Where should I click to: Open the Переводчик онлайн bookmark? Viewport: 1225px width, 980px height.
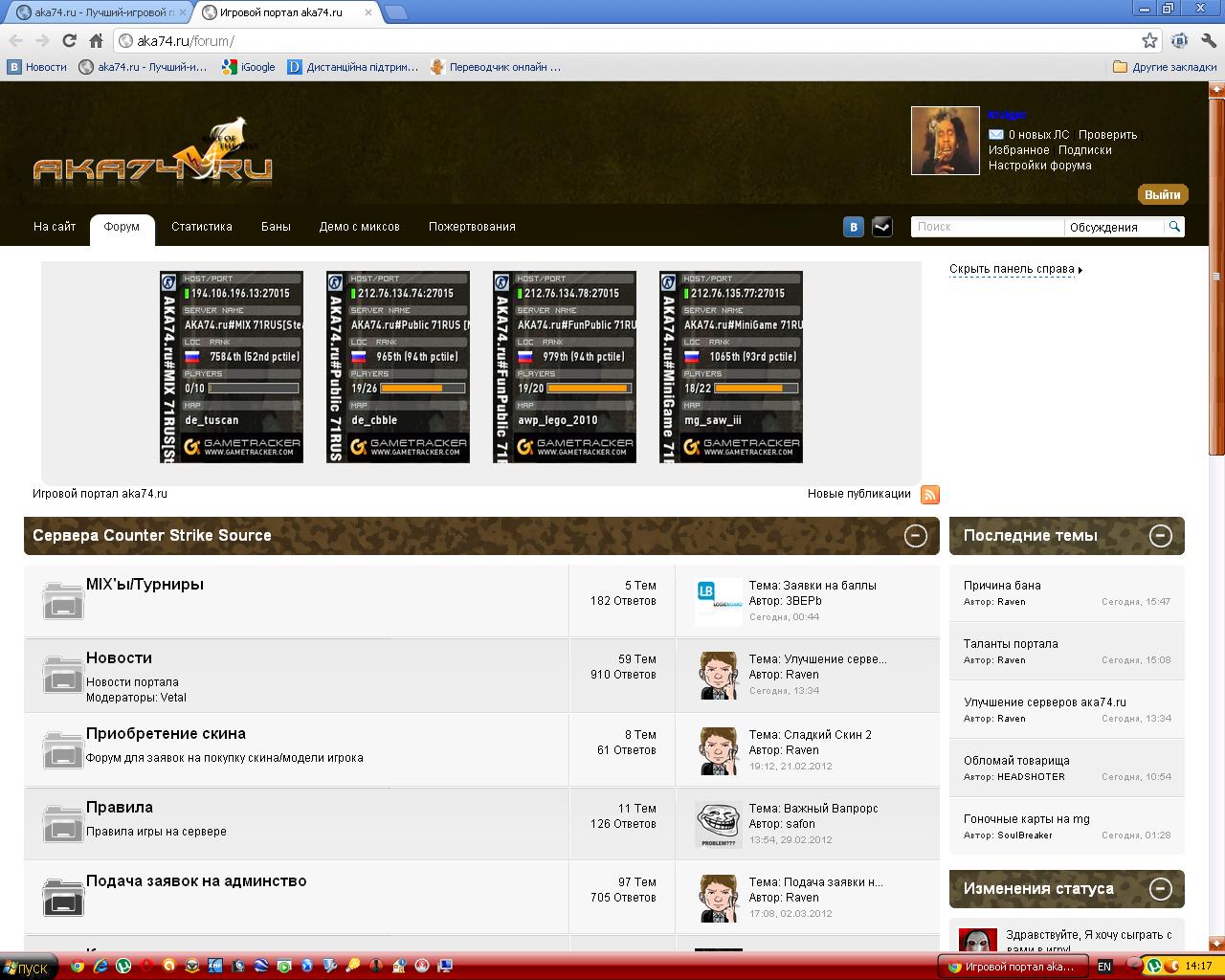pos(496,67)
